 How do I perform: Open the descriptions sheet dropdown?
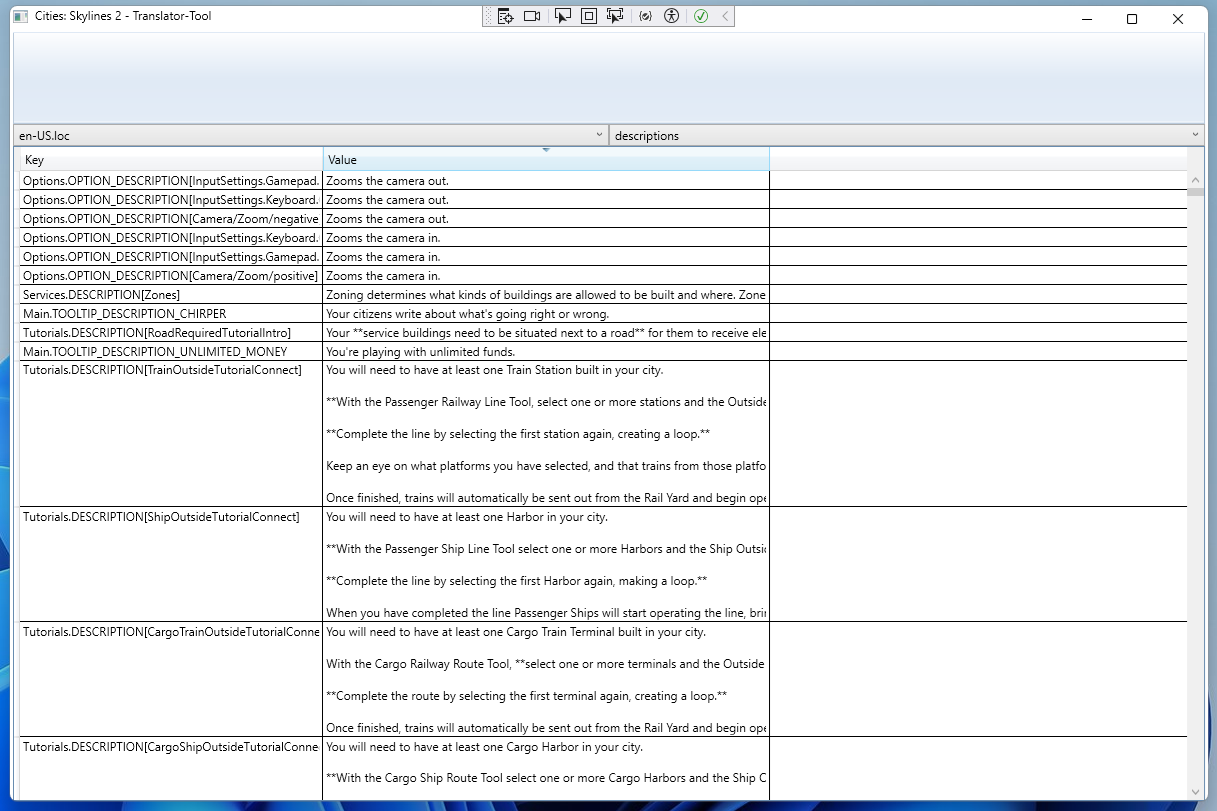1194,134
